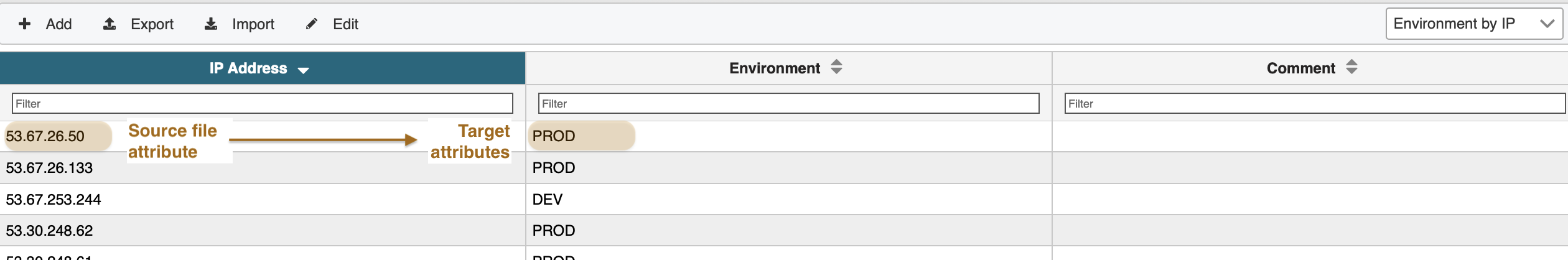Click the highlighted 53.67.26.50 cell
1568x260 pixels.
pyautogui.click(x=45, y=136)
